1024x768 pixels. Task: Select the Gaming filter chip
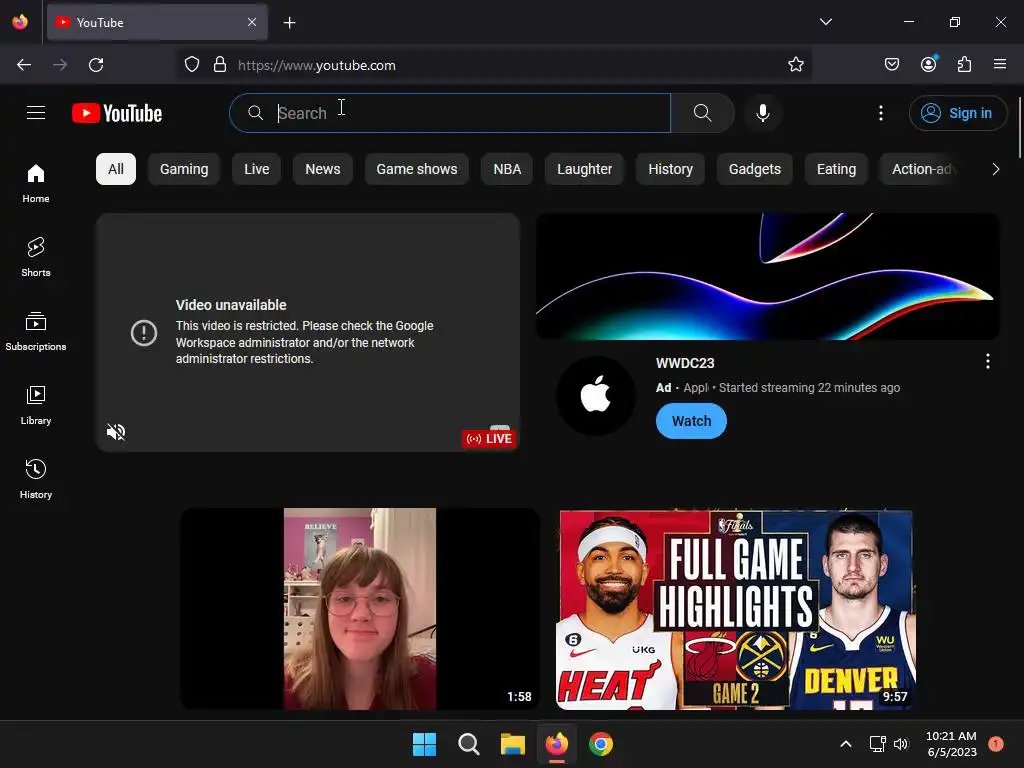184,169
